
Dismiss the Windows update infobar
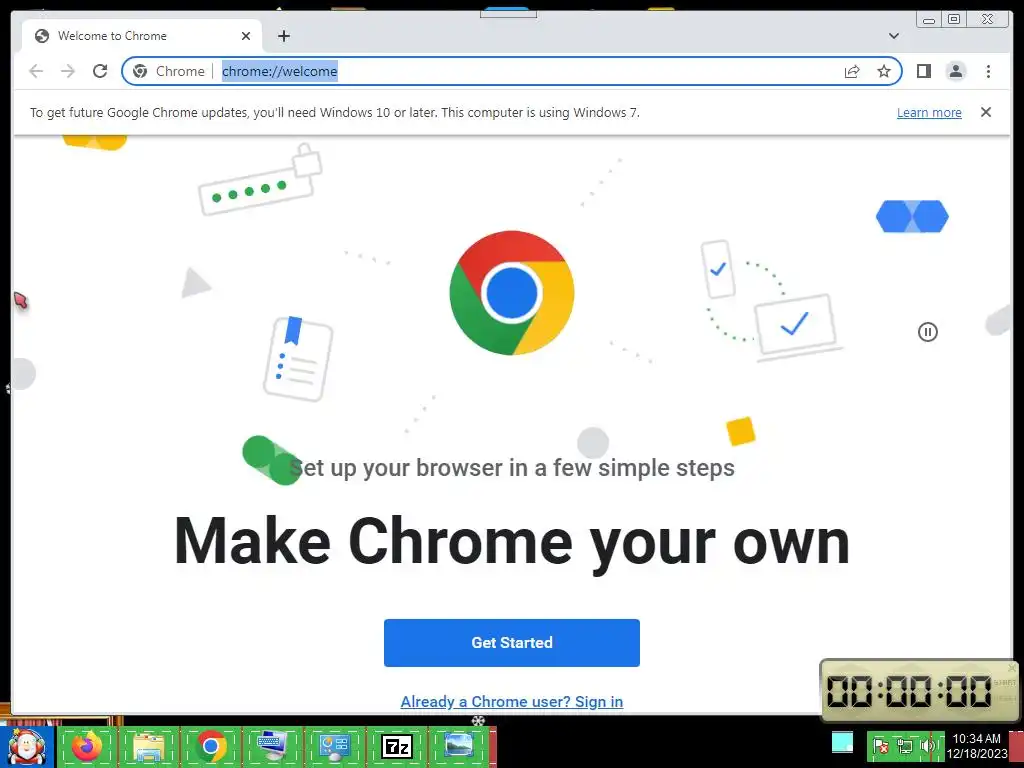tap(986, 112)
